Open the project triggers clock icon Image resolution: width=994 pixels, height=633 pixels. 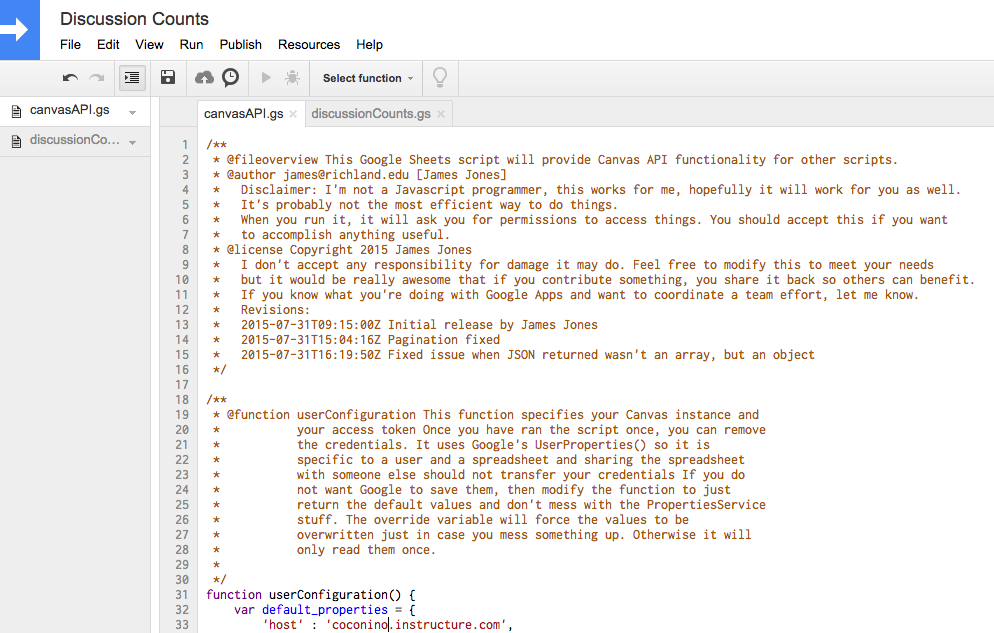[x=231, y=77]
